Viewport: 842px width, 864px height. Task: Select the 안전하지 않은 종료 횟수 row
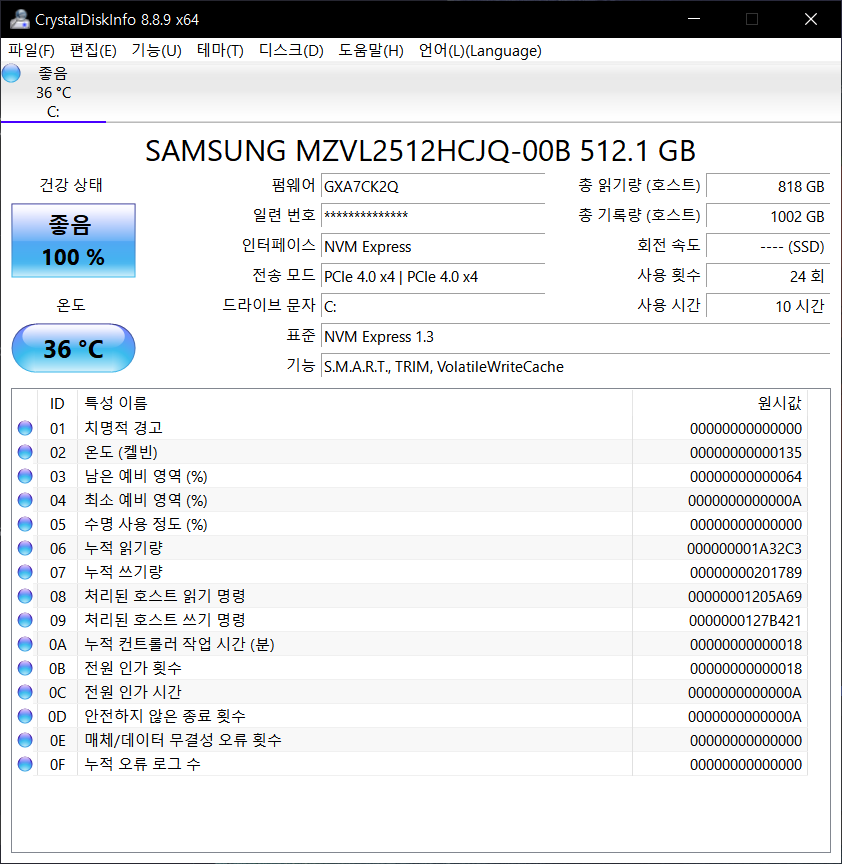point(410,716)
